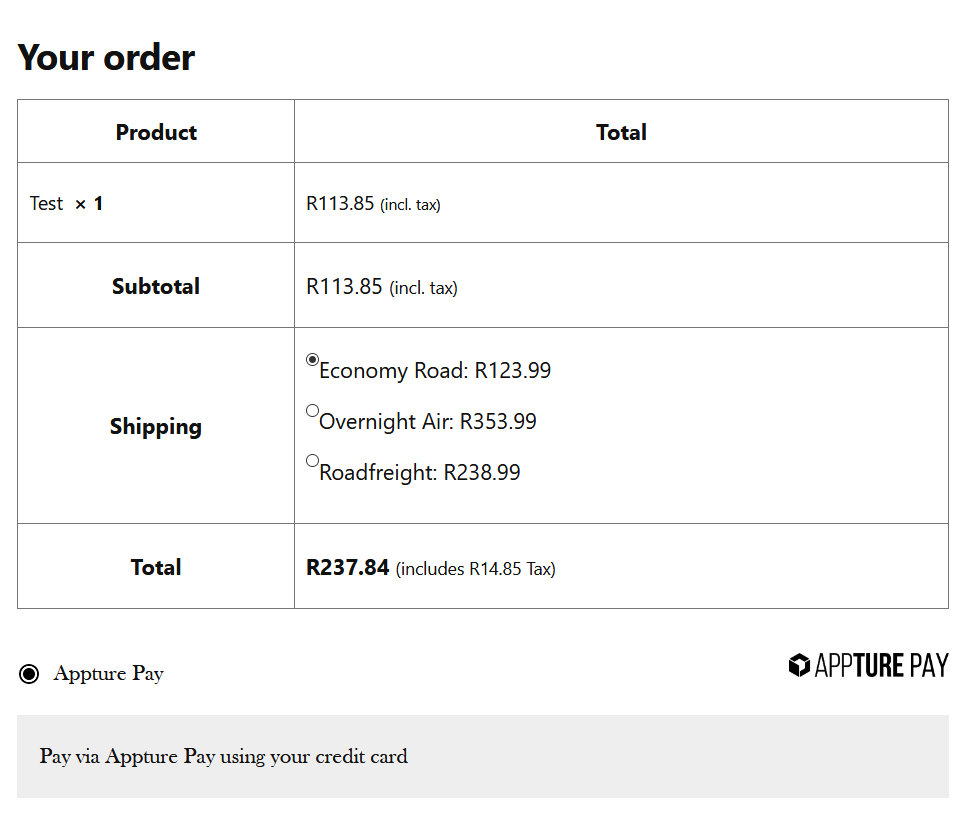The width and height of the screenshot is (972, 821).
Task: Click the Appture Pay payment label
Action: [108, 674]
